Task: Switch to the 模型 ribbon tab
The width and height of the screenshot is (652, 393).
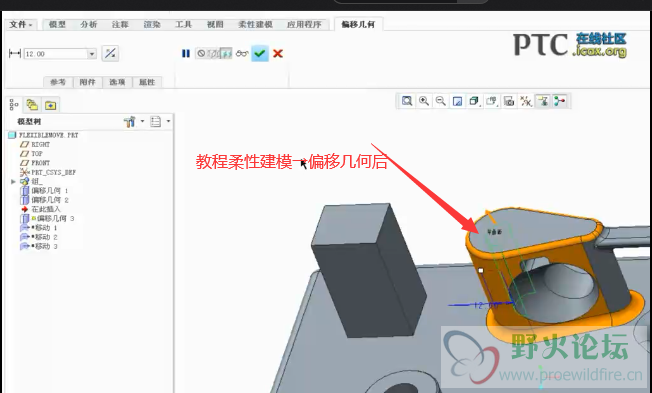Action: click(57, 25)
